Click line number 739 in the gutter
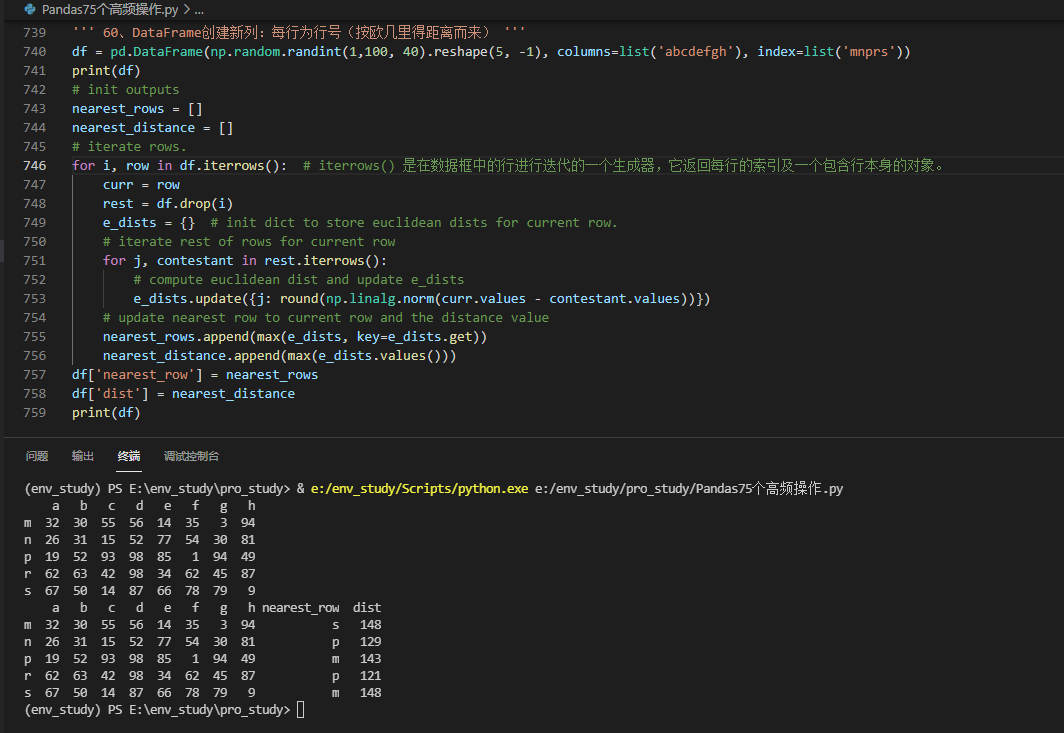The height and width of the screenshot is (733, 1064). tap(35, 33)
